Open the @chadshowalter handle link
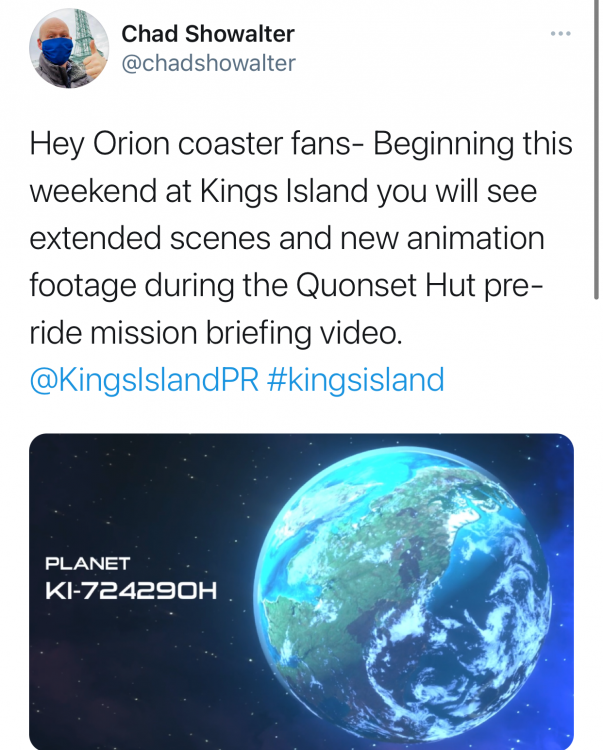Image resolution: width=603 pixels, height=750 pixels. (208, 63)
